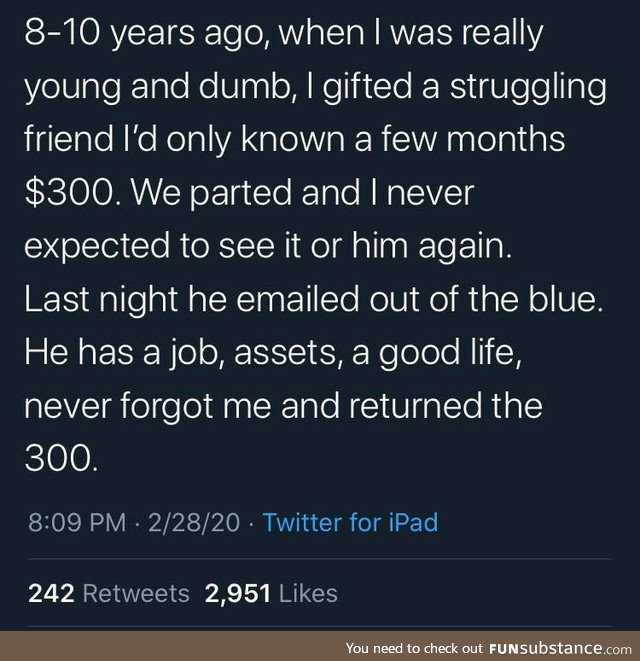The width and height of the screenshot is (640, 661).
Task: Click the 8:09 PM timestamp
Action: [x=77, y=522]
